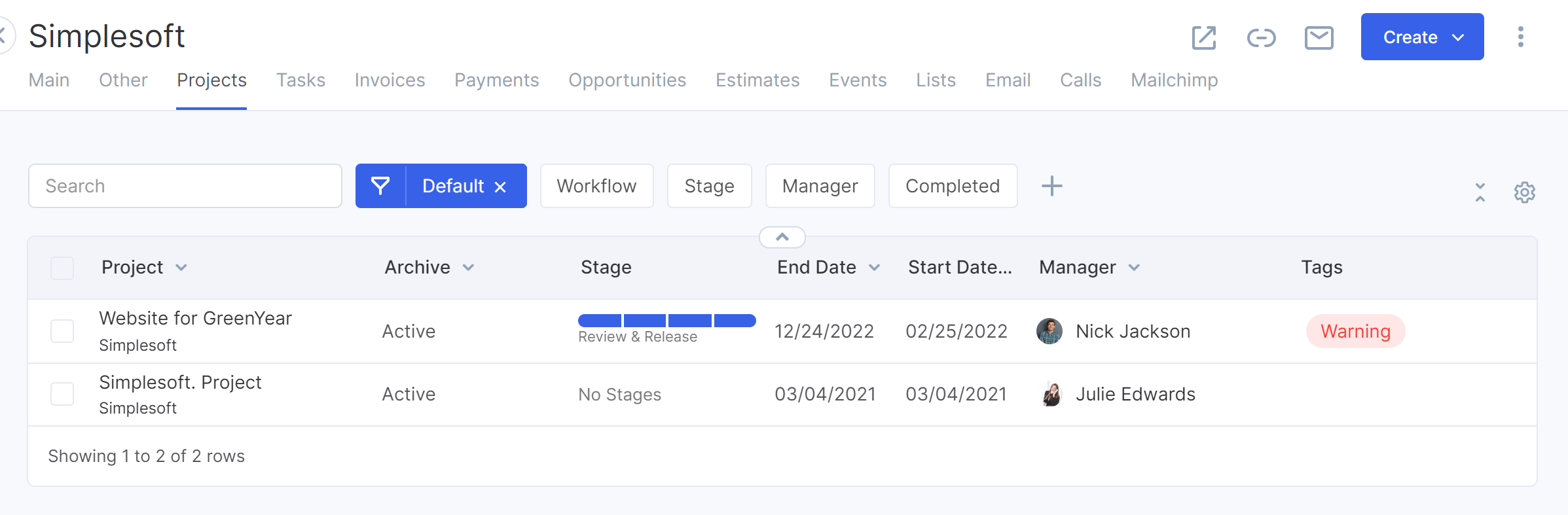This screenshot has width=1568, height=515.
Task: Tick the select-all checkbox in the header
Action: (x=62, y=268)
